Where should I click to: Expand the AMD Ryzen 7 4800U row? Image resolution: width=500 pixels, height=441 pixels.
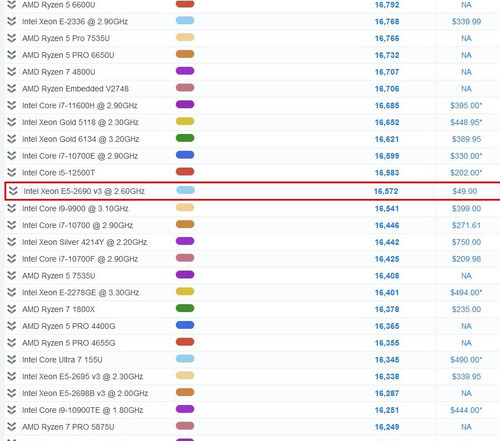12,72
